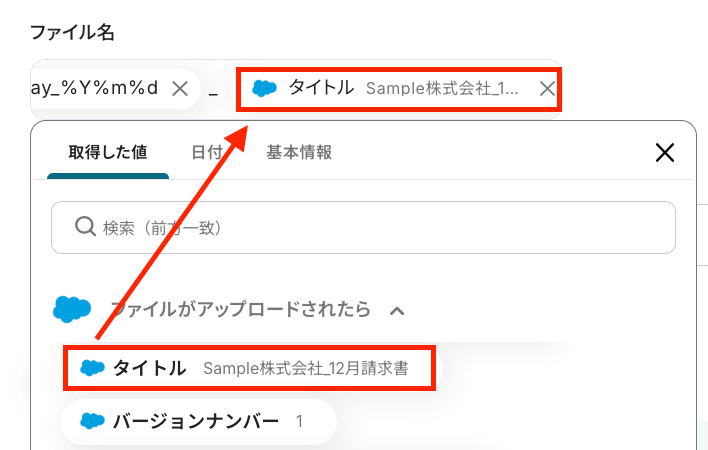Click the ay_%Y%m%d date chip text
The image size is (708, 450).
[x=95, y=88]
